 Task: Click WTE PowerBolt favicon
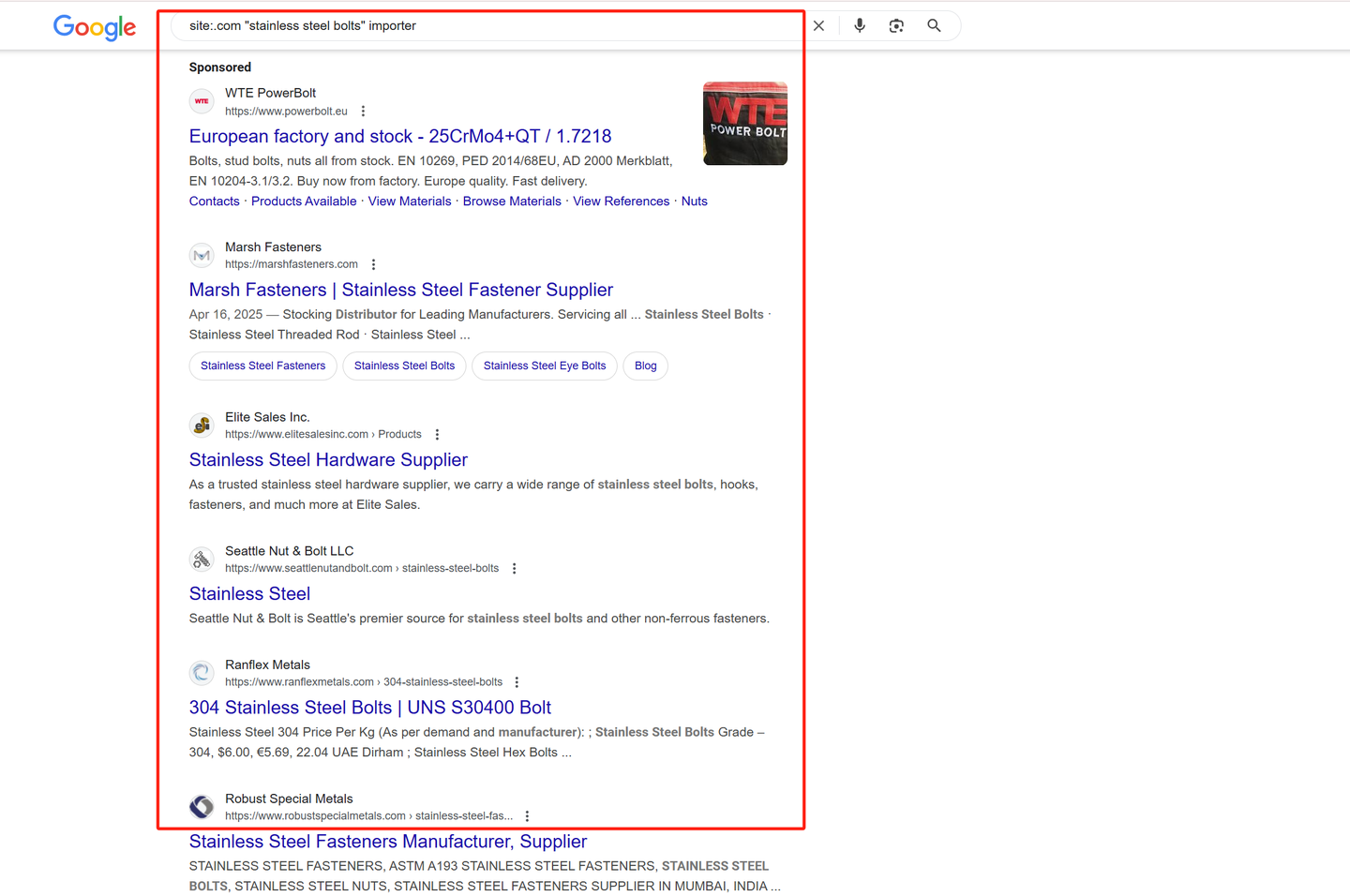tap(202, 101)
